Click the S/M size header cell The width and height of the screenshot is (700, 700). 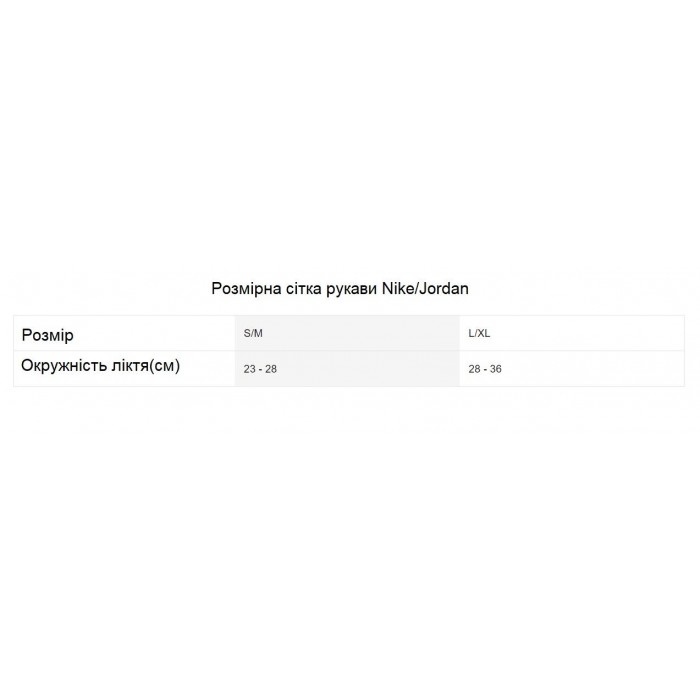(347, 333)
